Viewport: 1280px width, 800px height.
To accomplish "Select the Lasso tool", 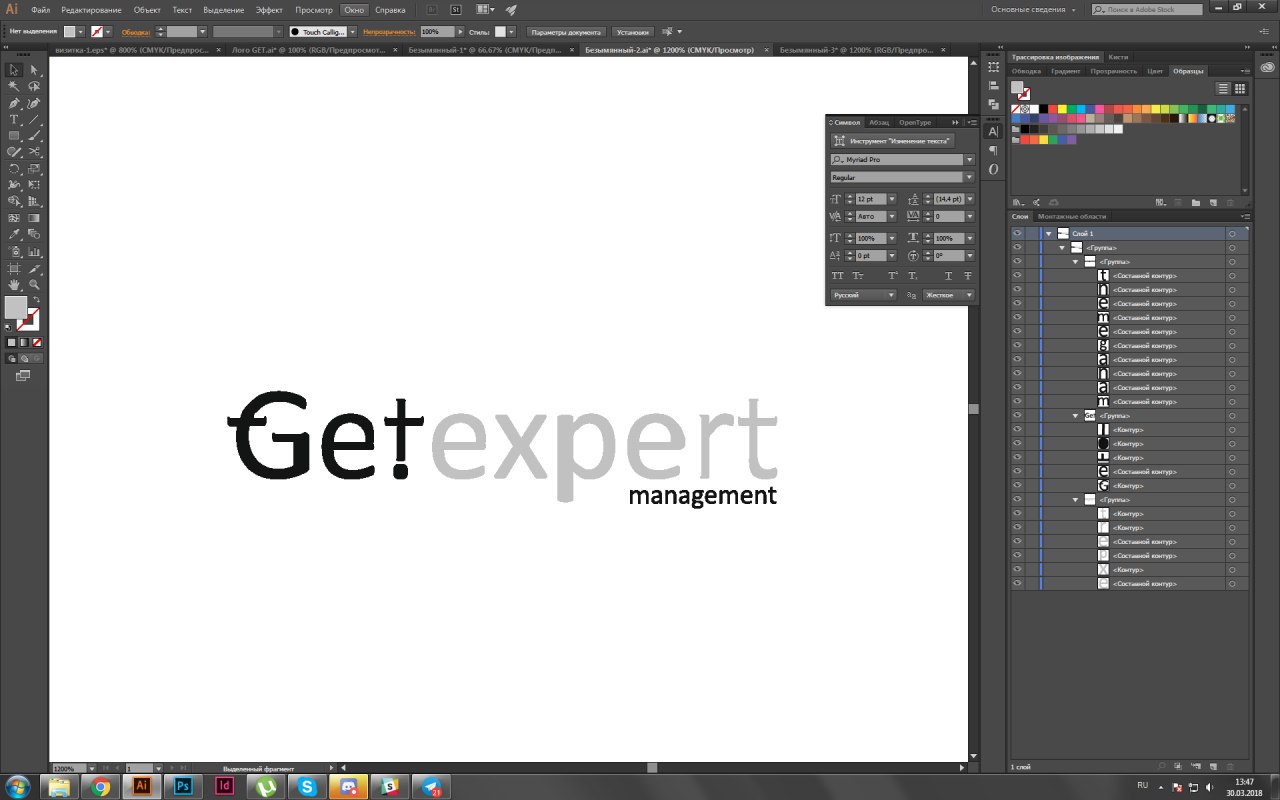I will 34,86.
